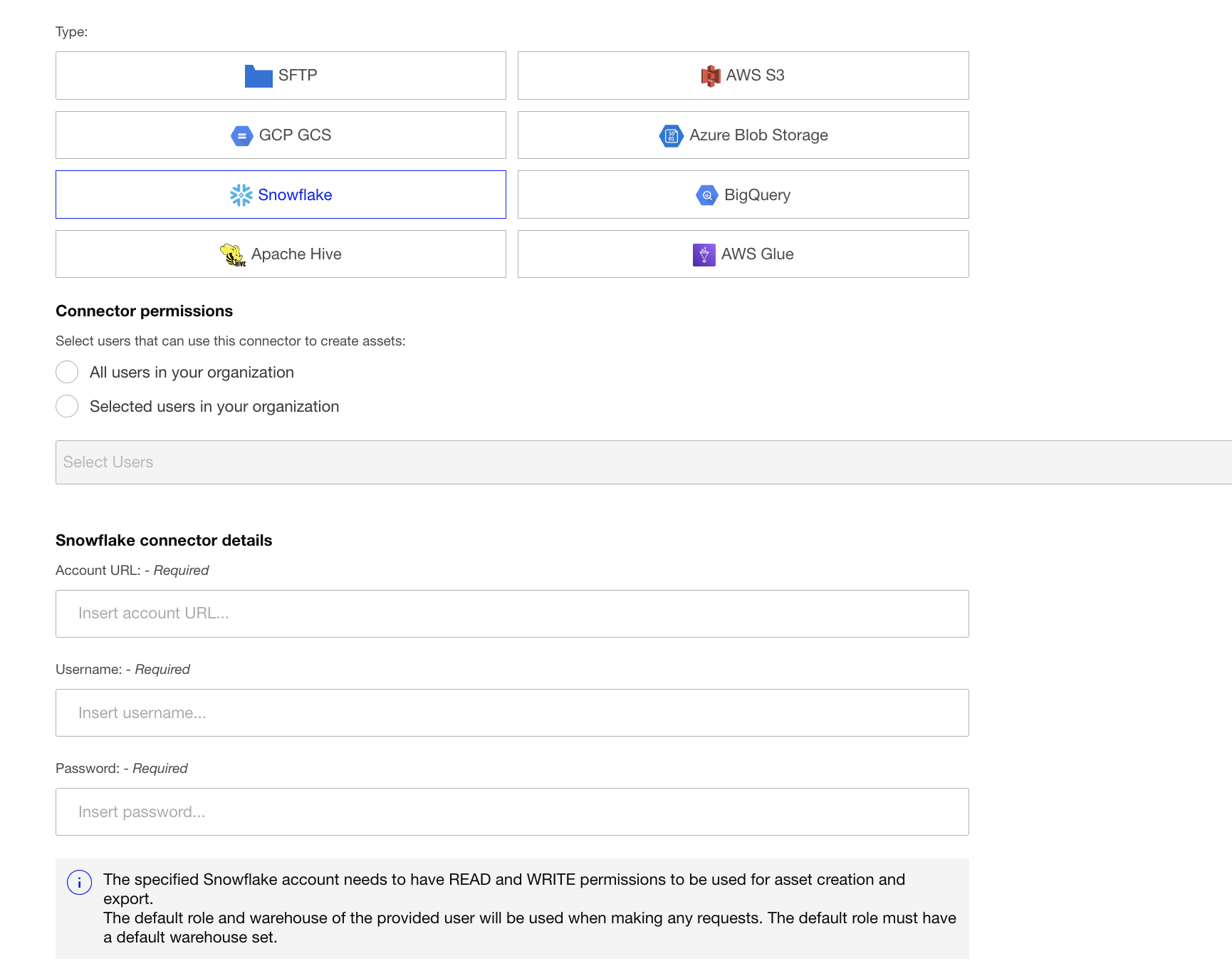This screenshot has width=1232, height=976.
Task: Focus the Password input field
Action: pos(512,811)
